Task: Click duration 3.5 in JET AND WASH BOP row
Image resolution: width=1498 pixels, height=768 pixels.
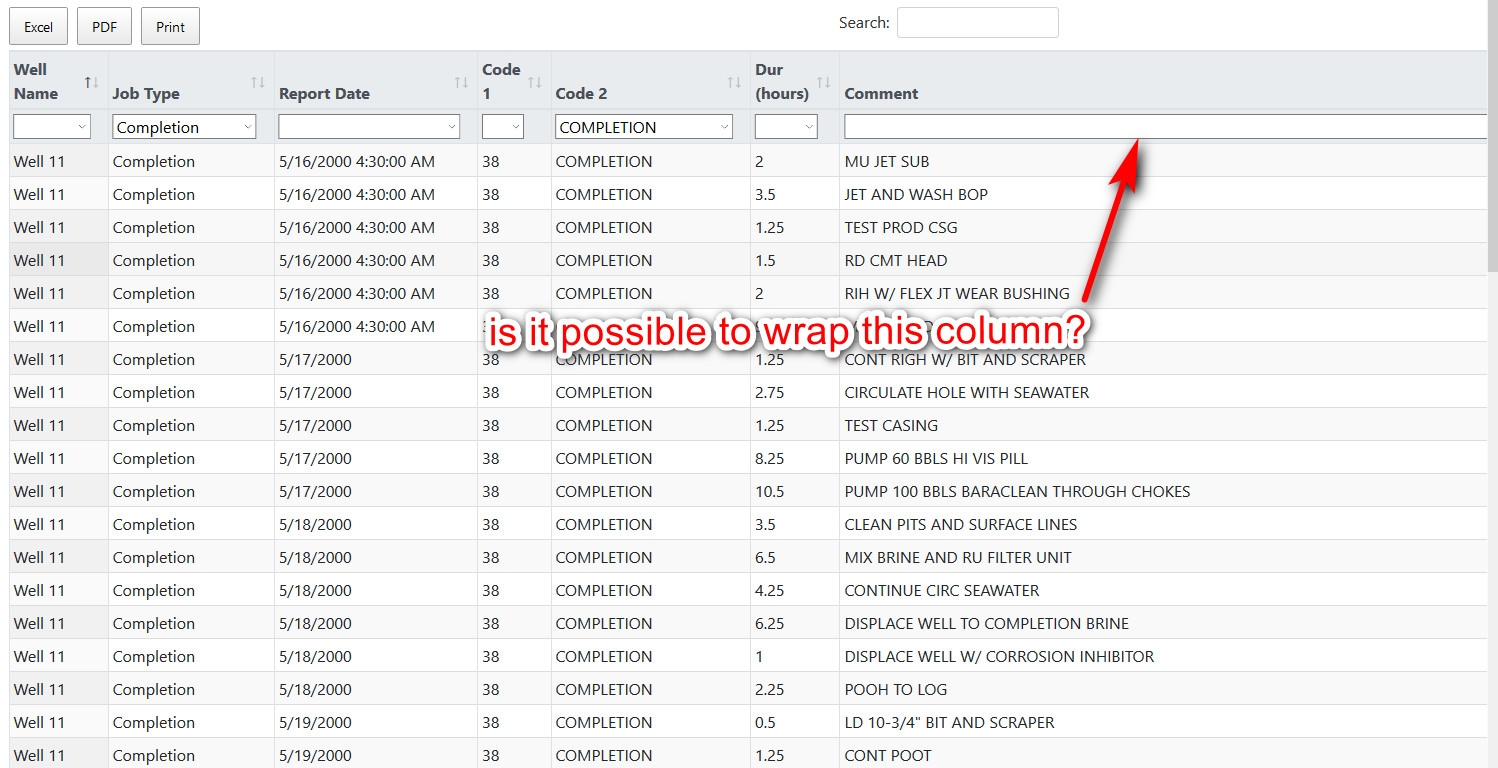Action: 767,194
